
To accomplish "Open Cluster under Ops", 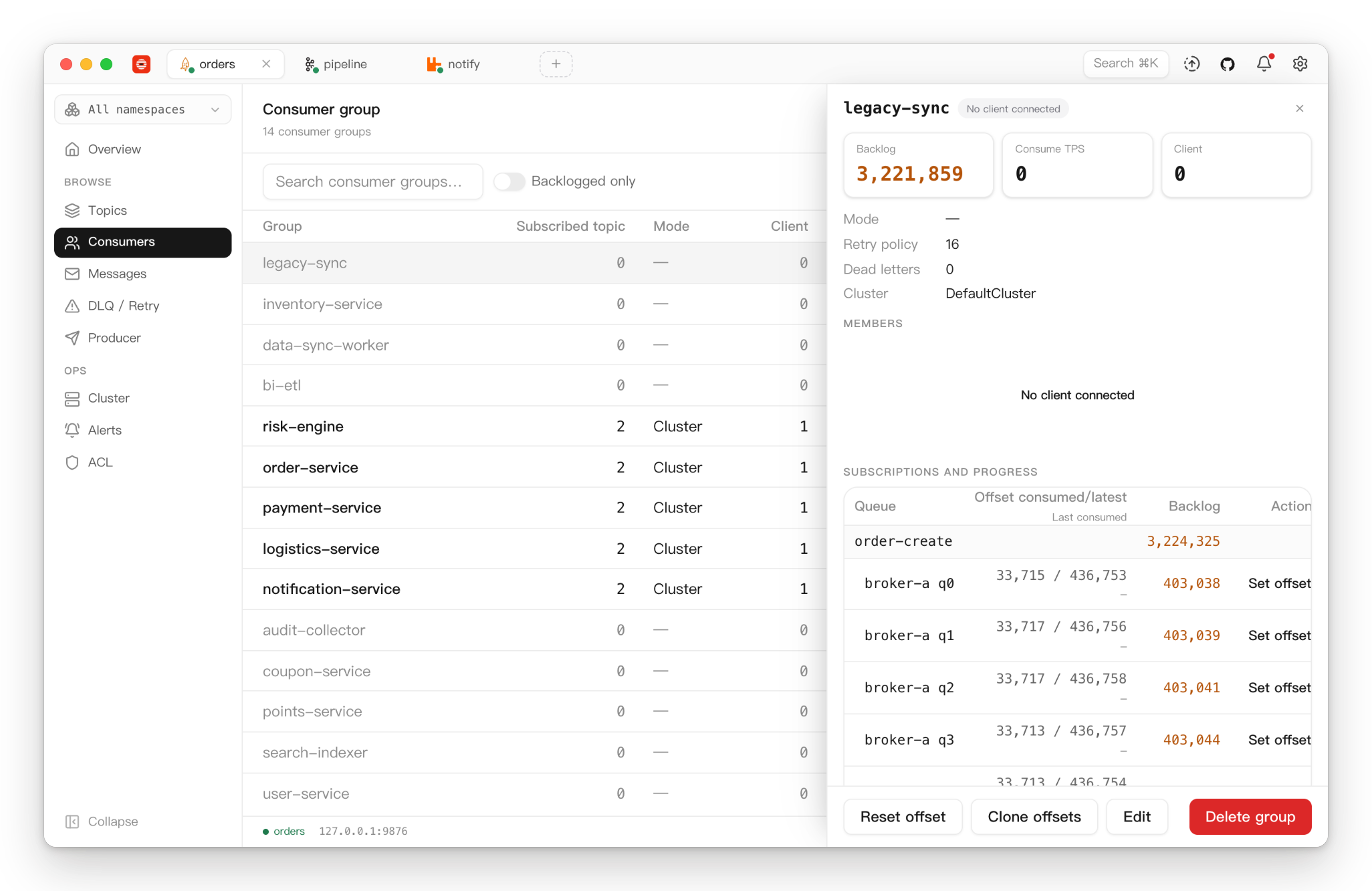I will 142,399.
